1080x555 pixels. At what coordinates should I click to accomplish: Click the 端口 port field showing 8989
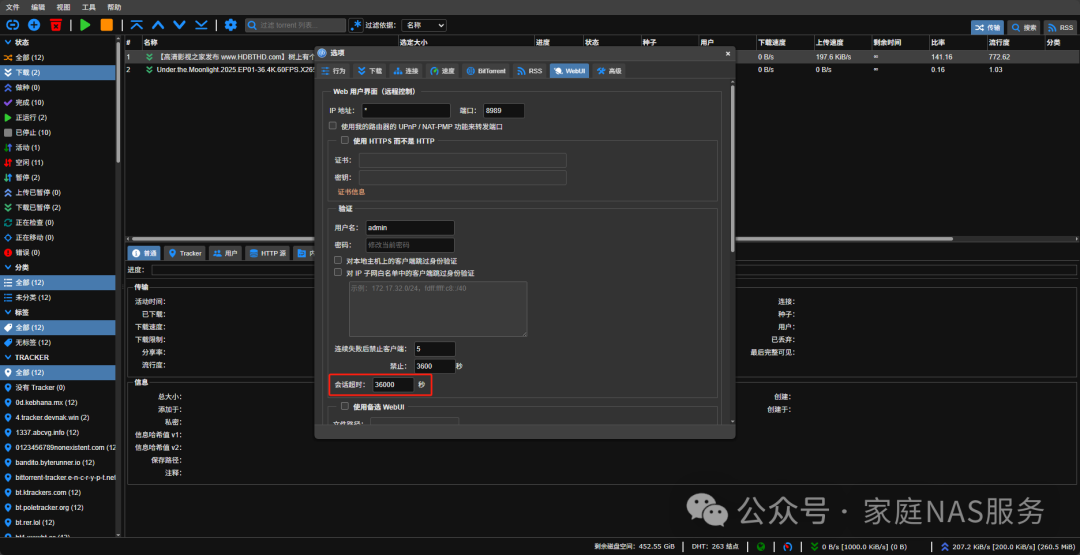coord(503,110)
